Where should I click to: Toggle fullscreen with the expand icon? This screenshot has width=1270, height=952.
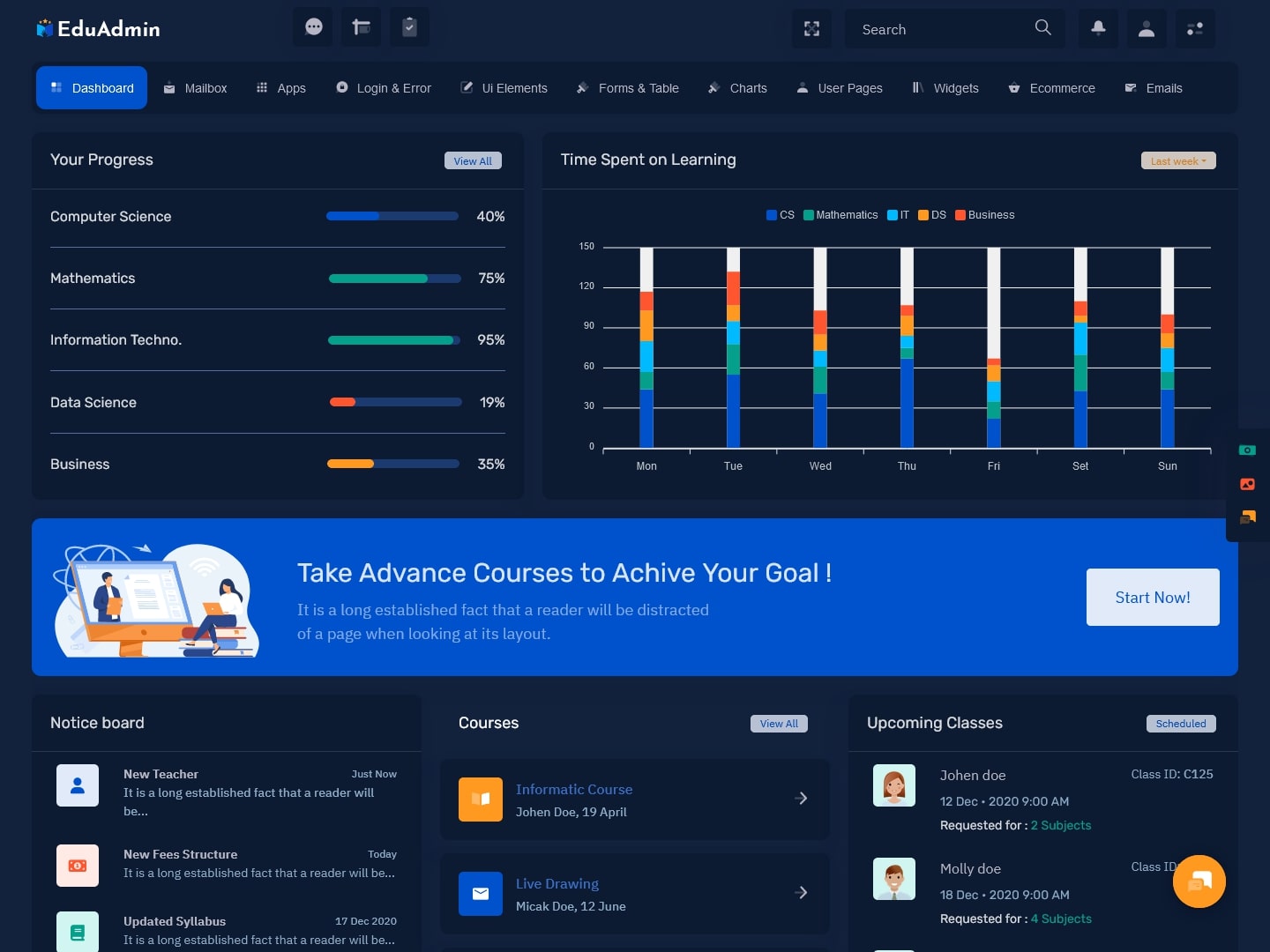point(811,29)
